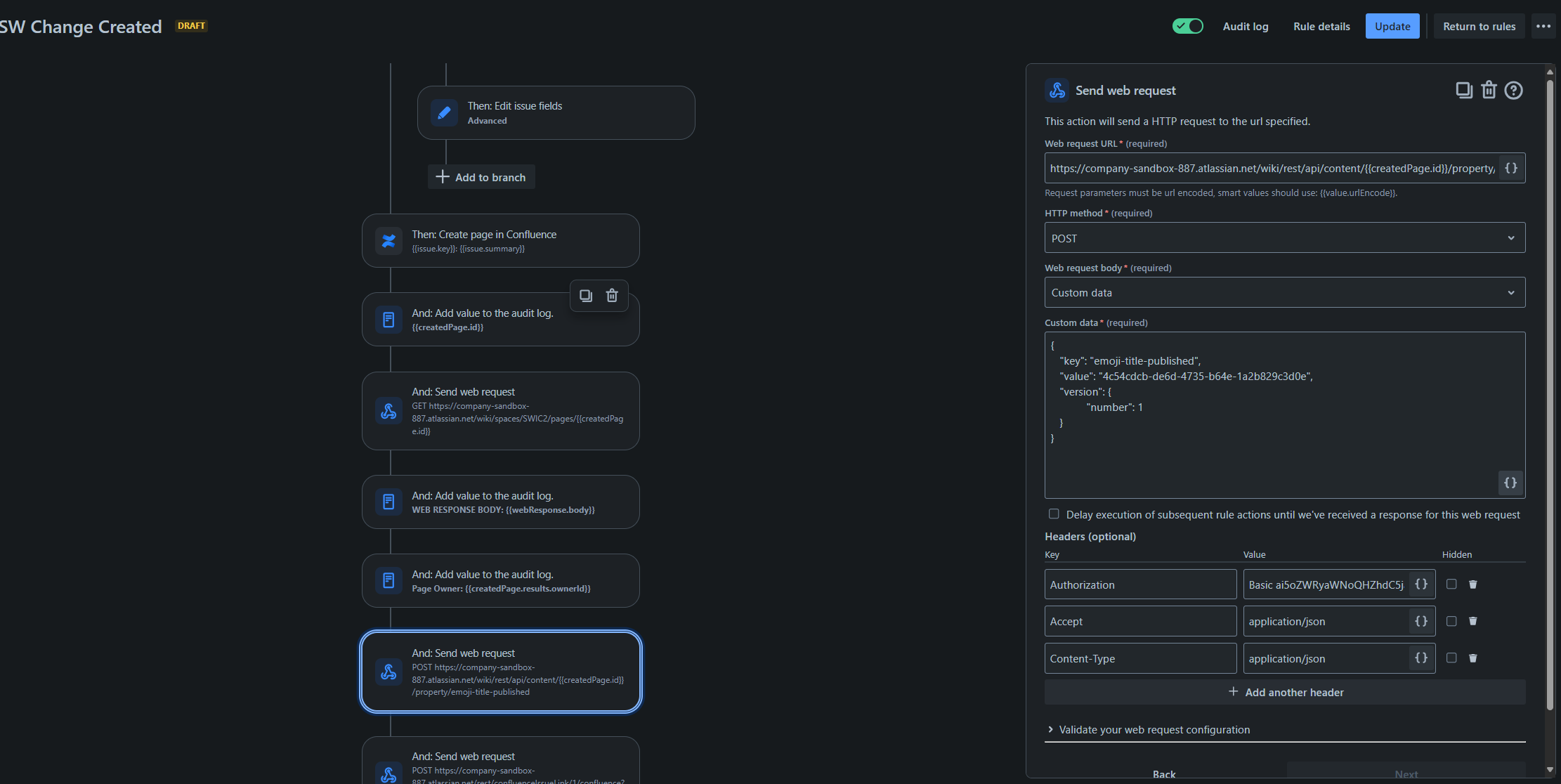The image size is (1561, 784).
Task: Click the Update button
Action: click(1392, 27)
